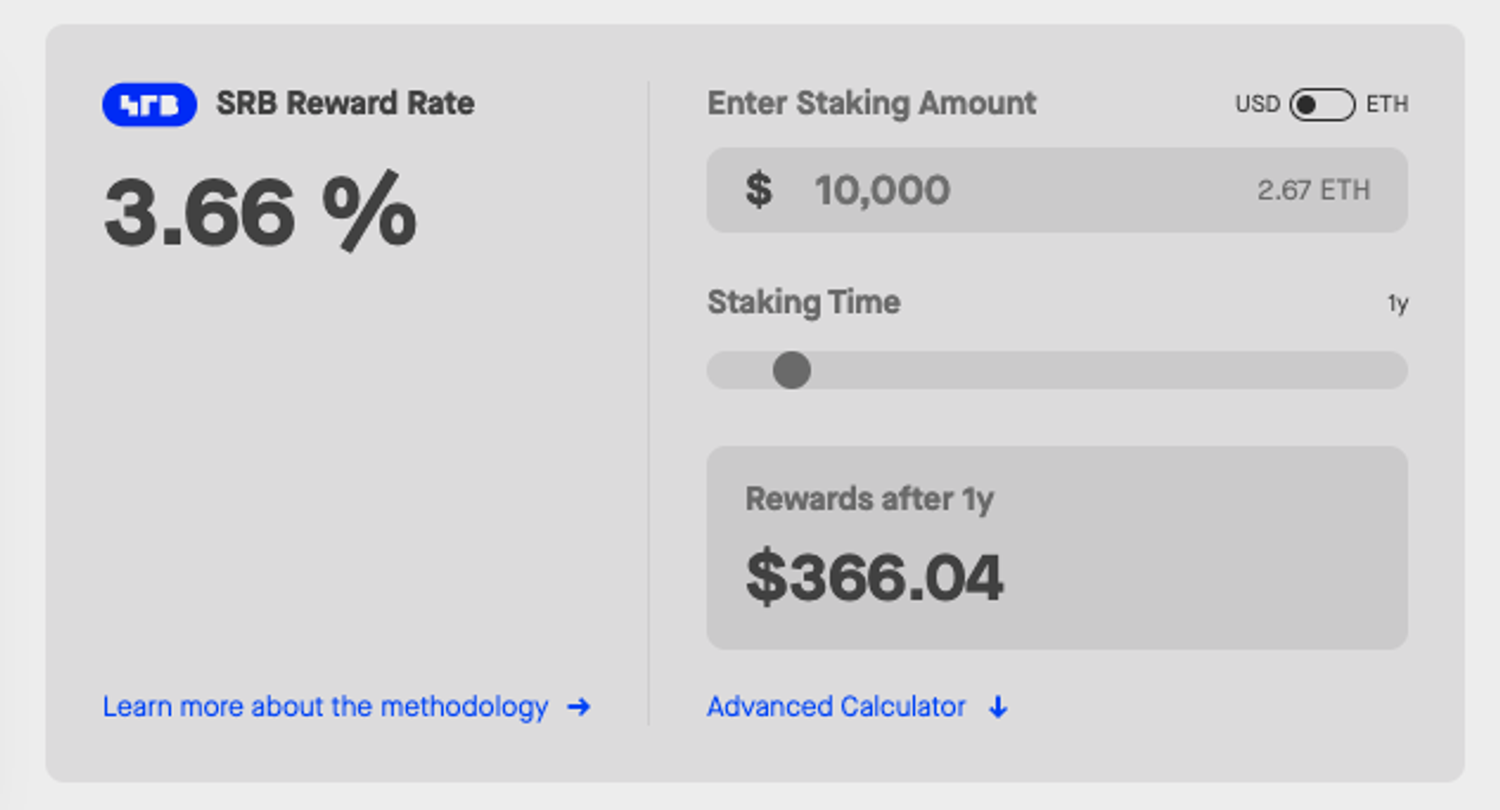Viewport: 1500px width, 810px height.
Task: Click the dollar sign in amount field
Action: (759, 189)
